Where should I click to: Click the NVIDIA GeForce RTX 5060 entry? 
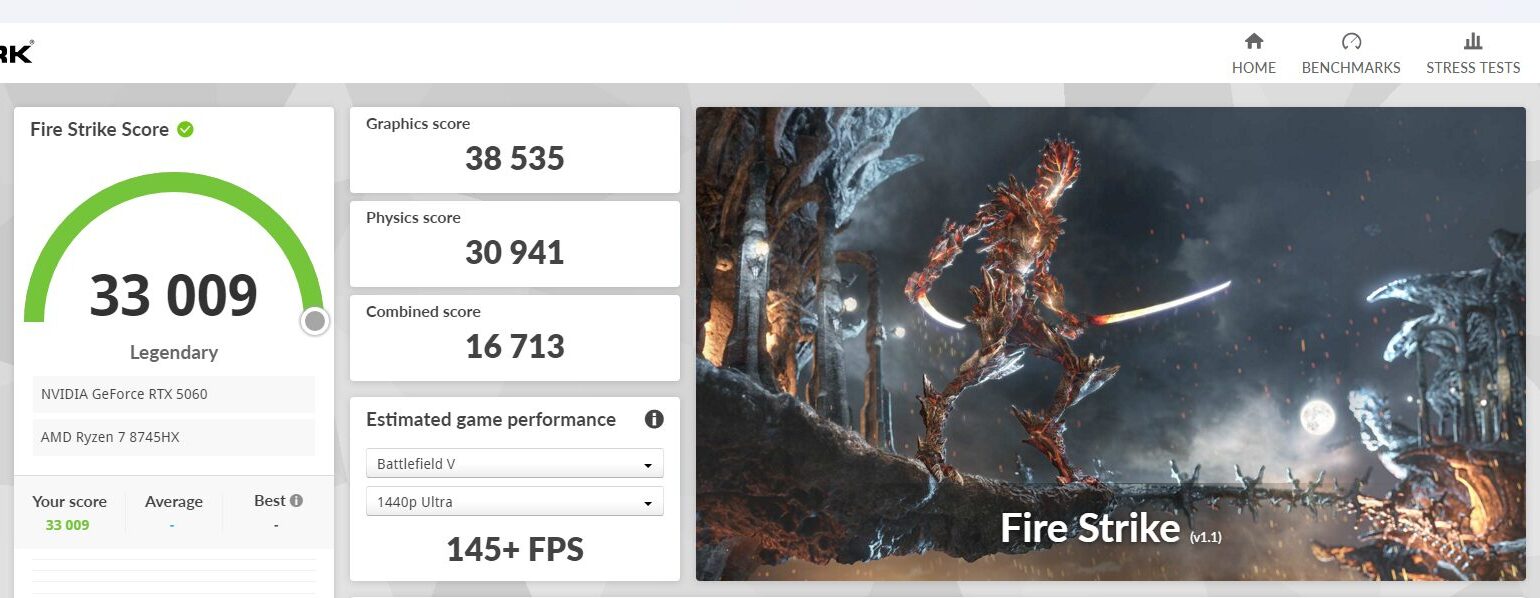(x=173, y=394)
